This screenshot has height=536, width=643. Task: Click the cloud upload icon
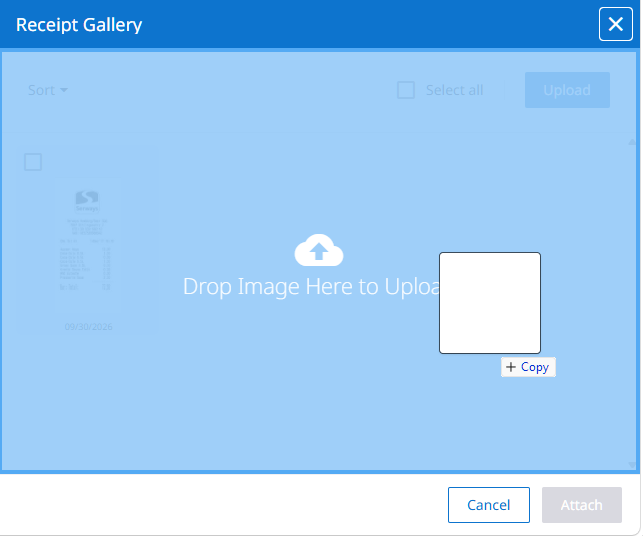tap(319, 250)
